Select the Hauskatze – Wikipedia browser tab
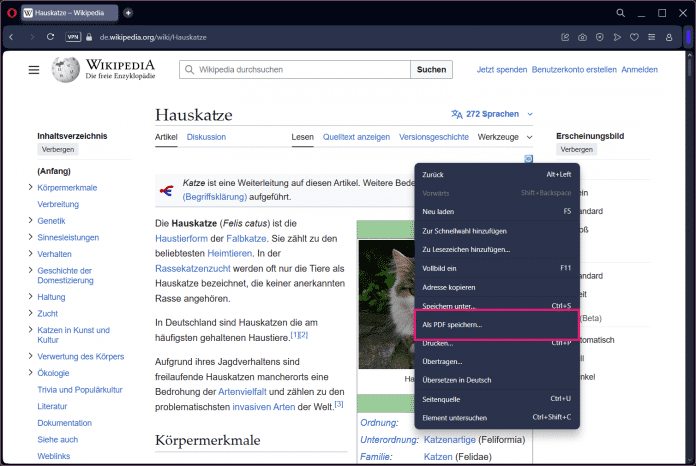The width and height of the screenshot is (696, 466). pyautogui.click(x=69, y=13)
